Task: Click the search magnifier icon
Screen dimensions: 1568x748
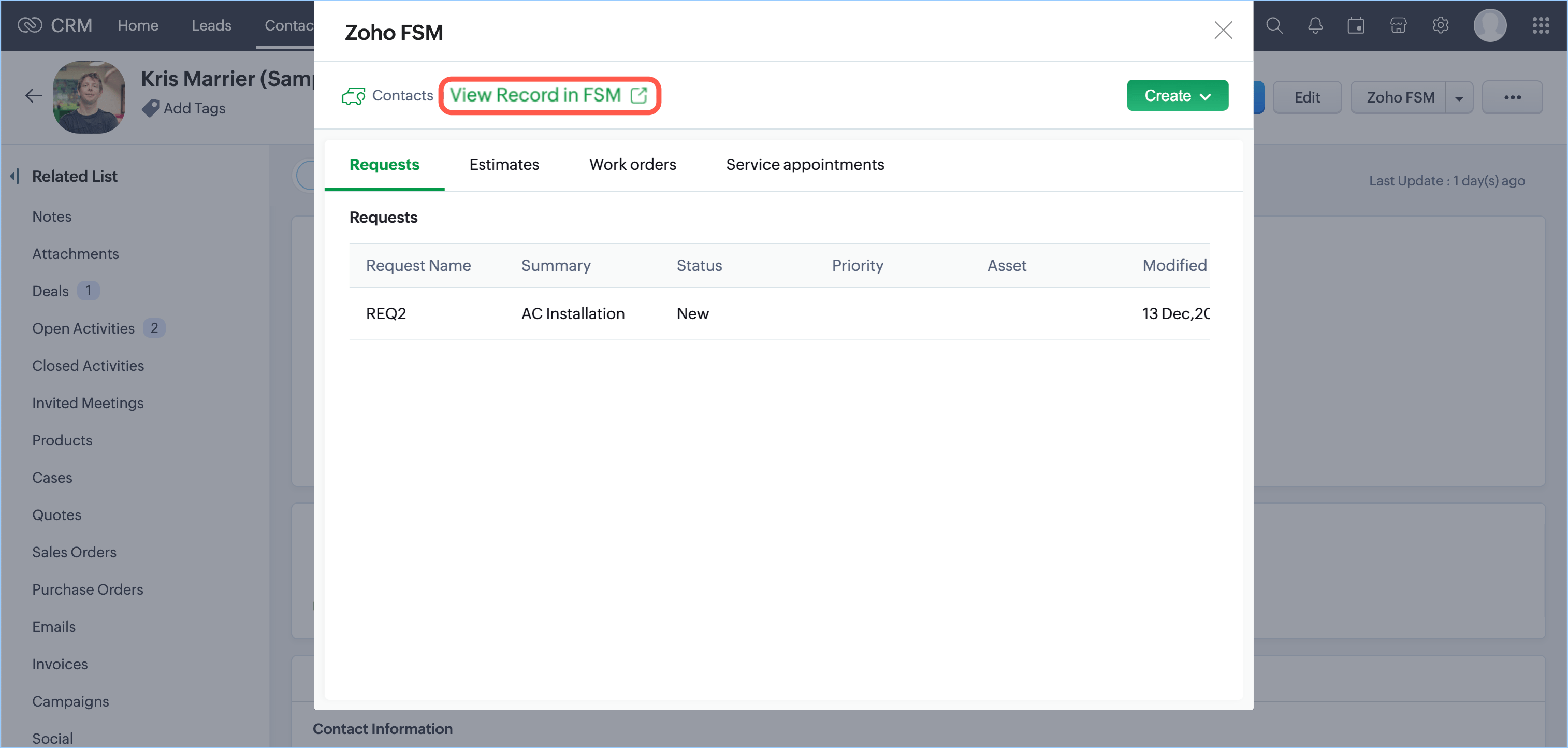Action: (1274, 25)
